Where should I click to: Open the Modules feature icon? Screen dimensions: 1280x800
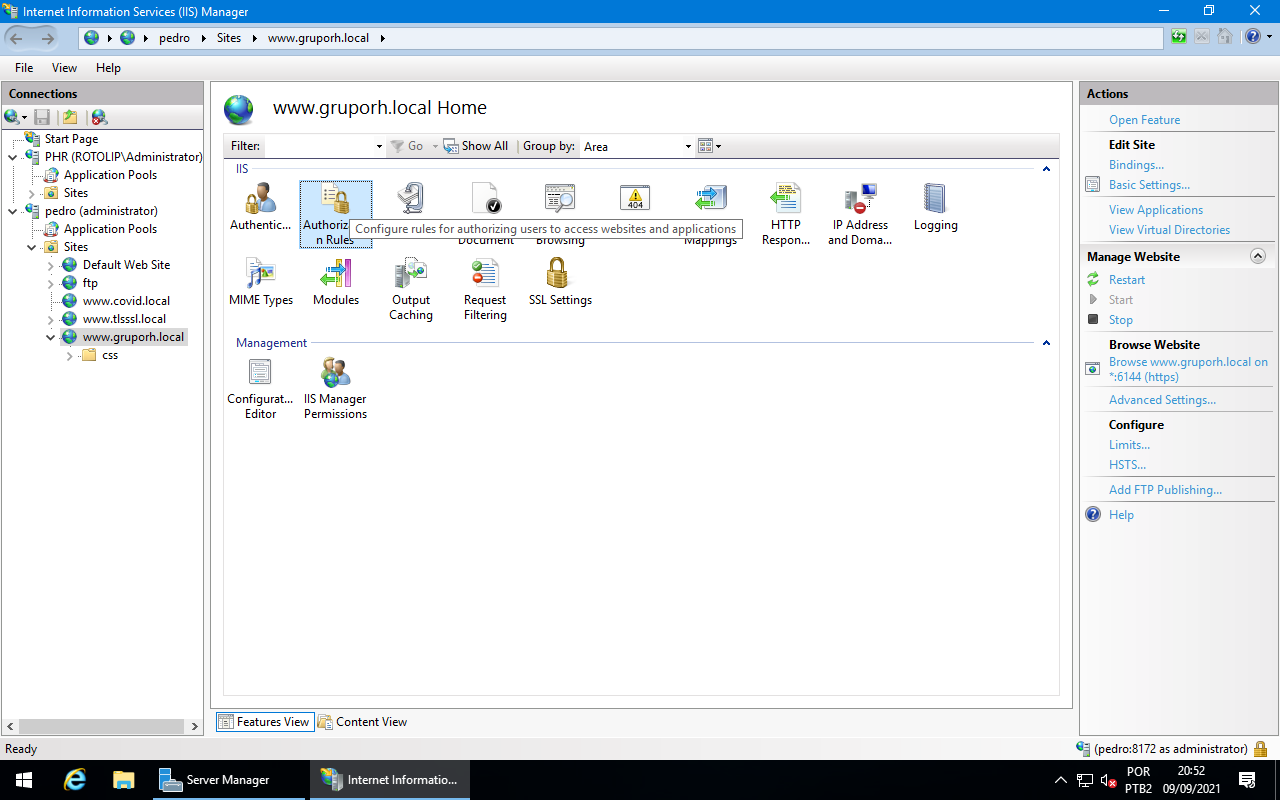pyautogui.click(x=335, y=274)
